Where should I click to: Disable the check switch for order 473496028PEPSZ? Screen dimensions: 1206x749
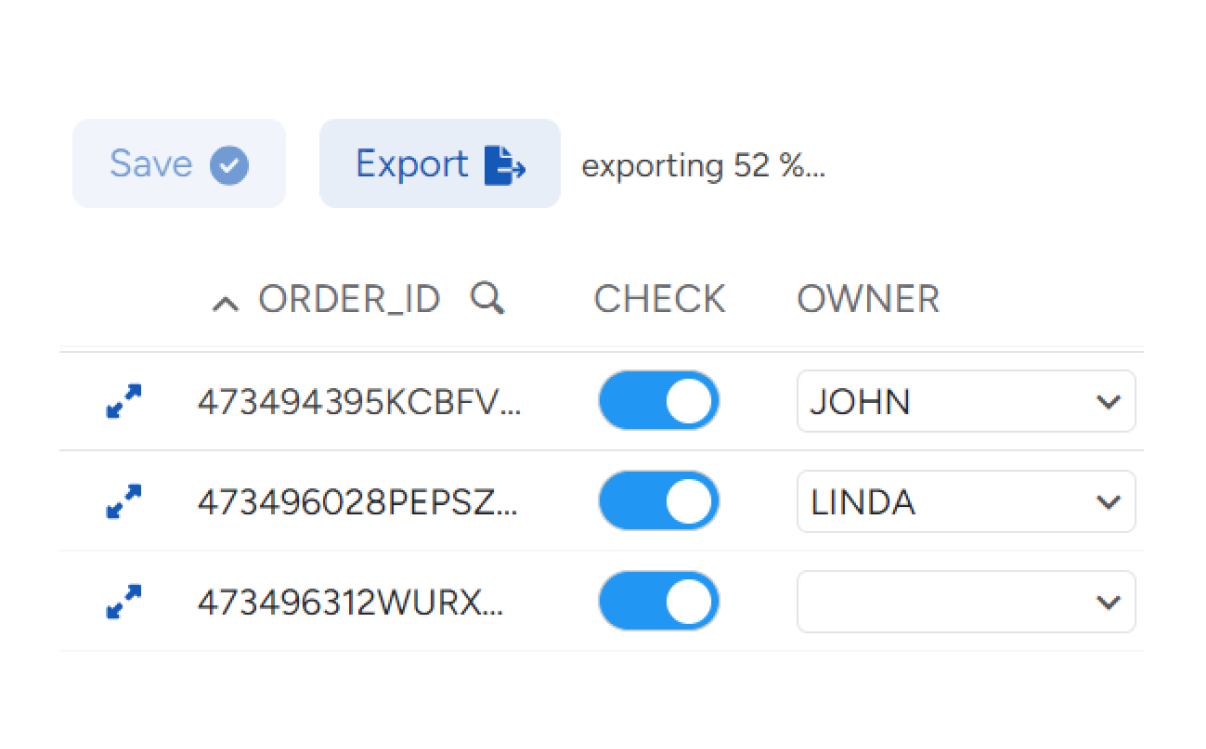point(658,501)
